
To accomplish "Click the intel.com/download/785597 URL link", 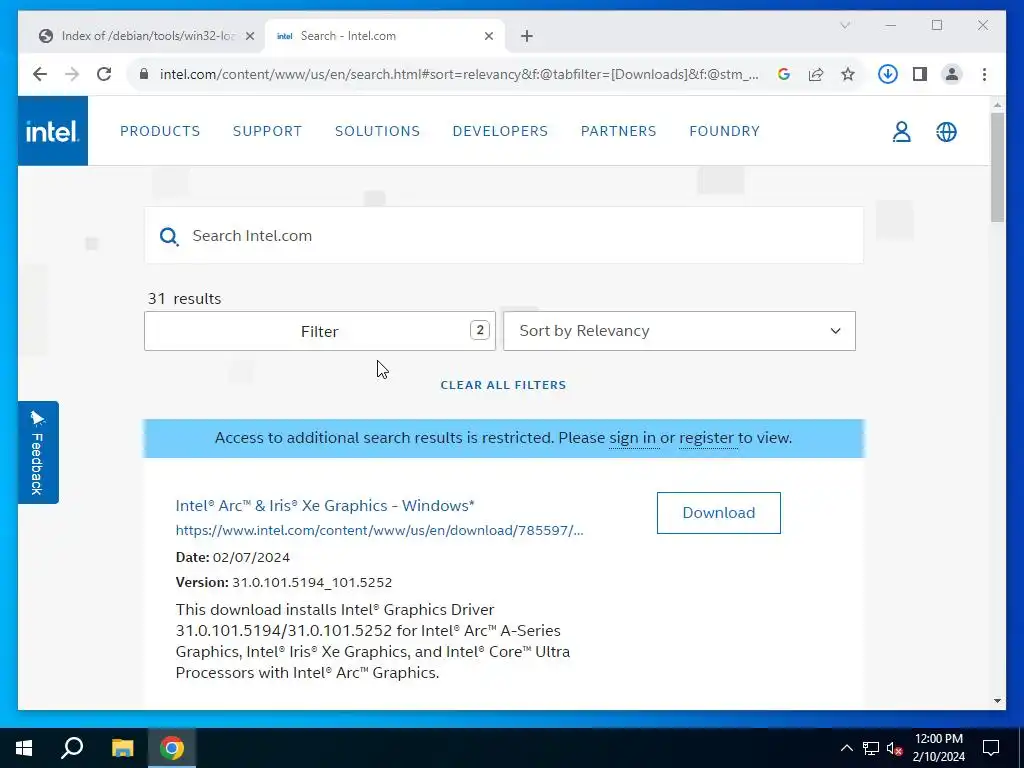I will [379, 531].
